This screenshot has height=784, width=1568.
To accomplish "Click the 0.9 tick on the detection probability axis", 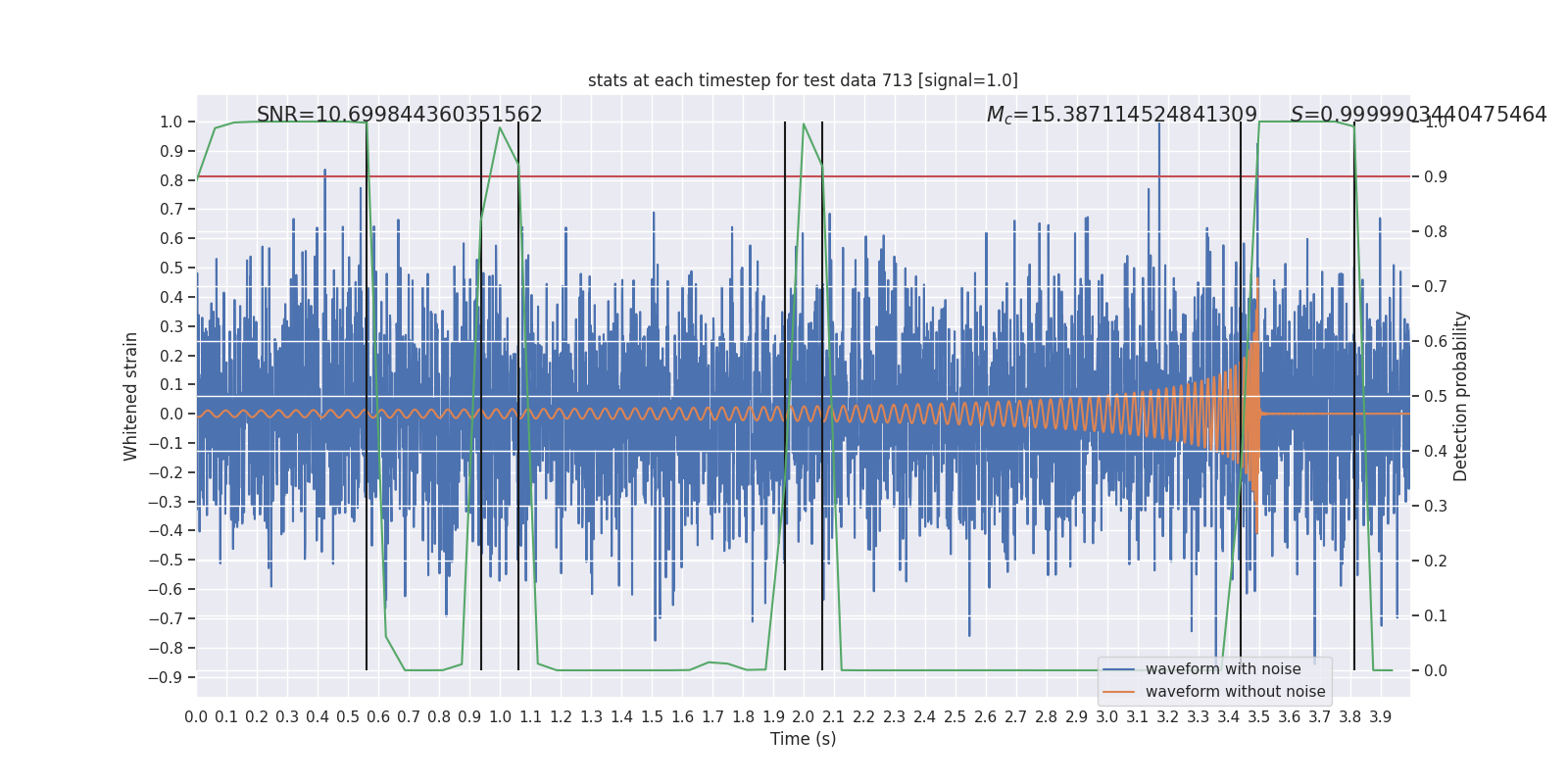I will click(x=1436, y=177).
